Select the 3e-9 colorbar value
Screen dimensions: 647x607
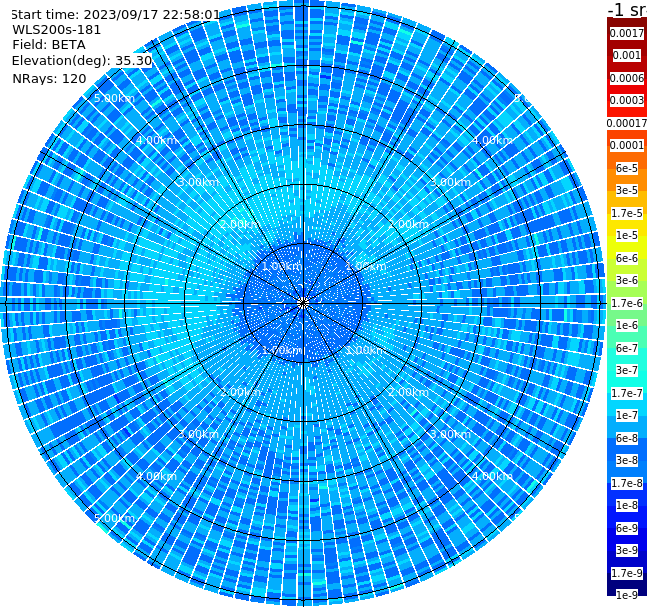(x=627, y=550)
